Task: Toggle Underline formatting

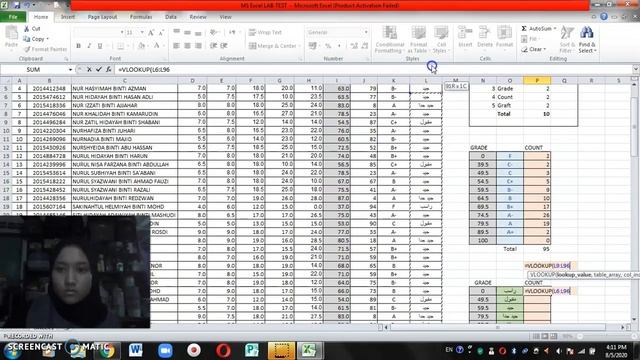Action: pos(100,46)
